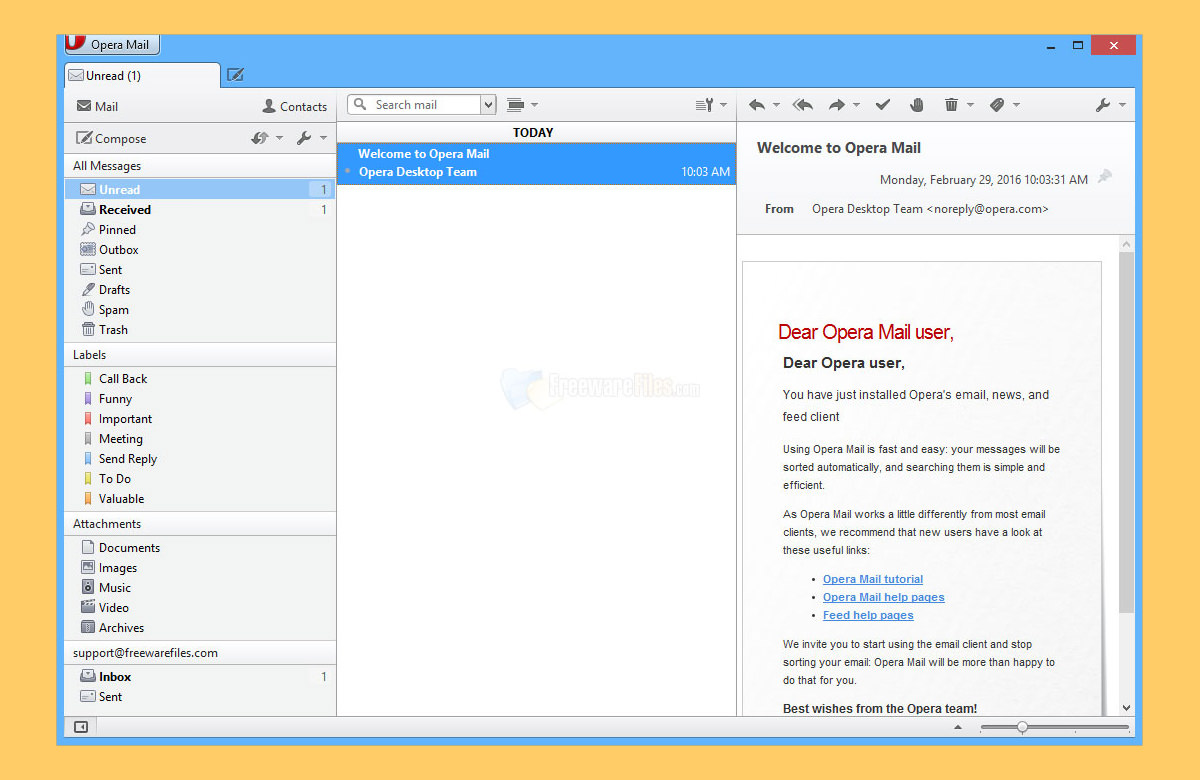Open Documents attachments view

click(200, 548)
